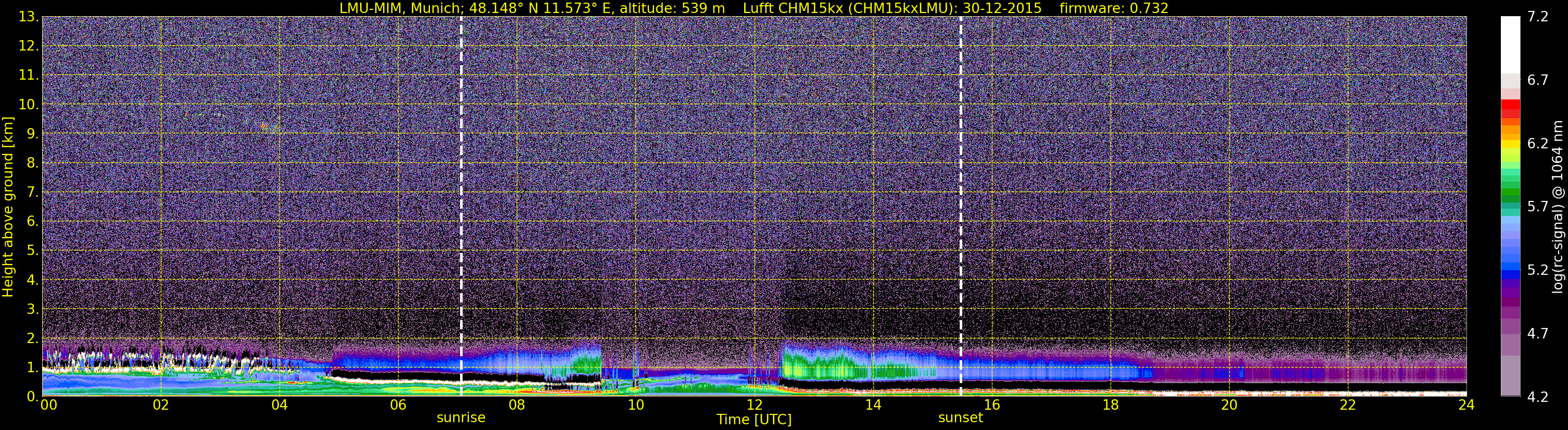
Task: Click the colorbar tick label '5.2'
Action: click(x=1538, y=270)
